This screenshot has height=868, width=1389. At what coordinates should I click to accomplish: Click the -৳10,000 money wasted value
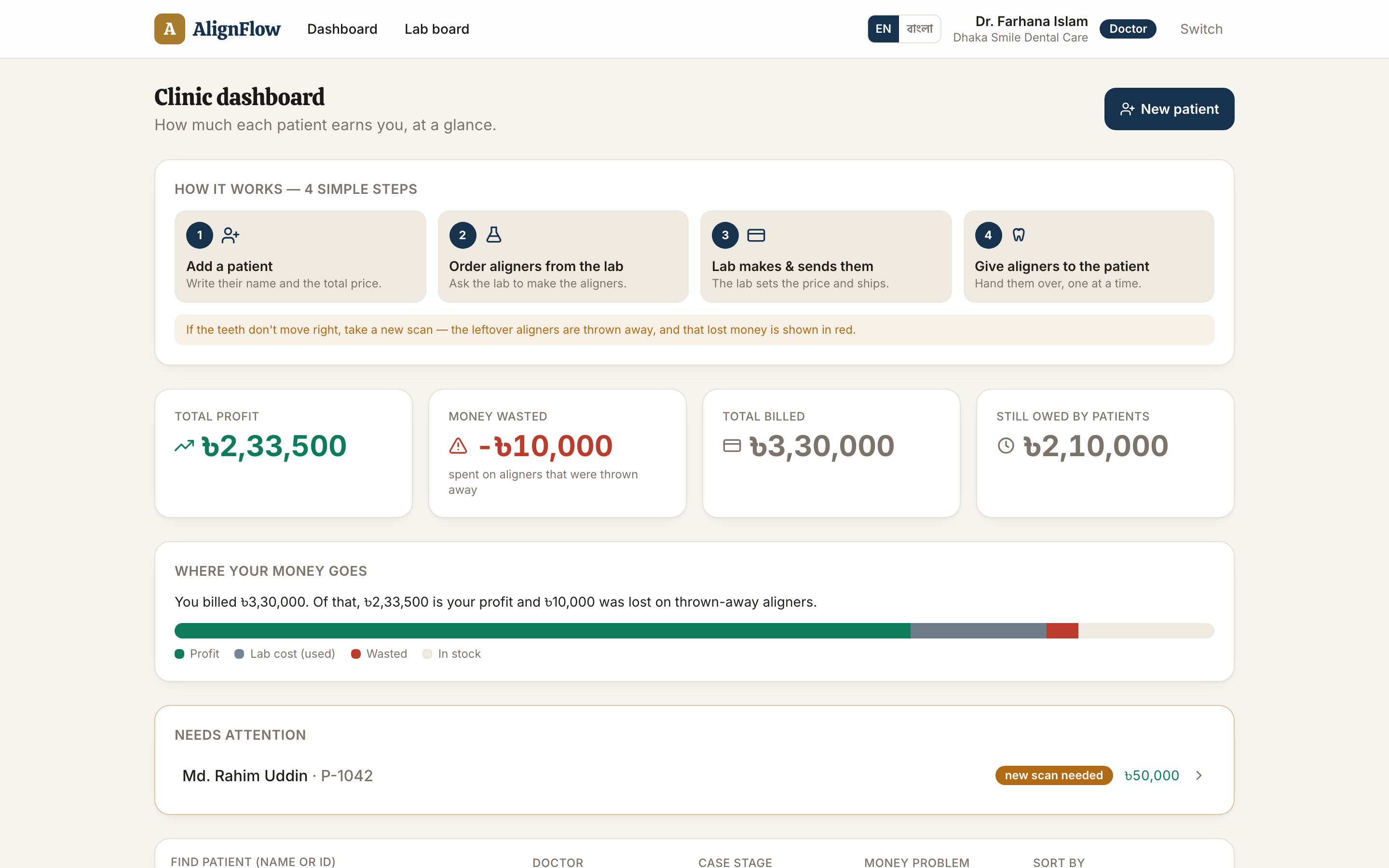point(545,446)
